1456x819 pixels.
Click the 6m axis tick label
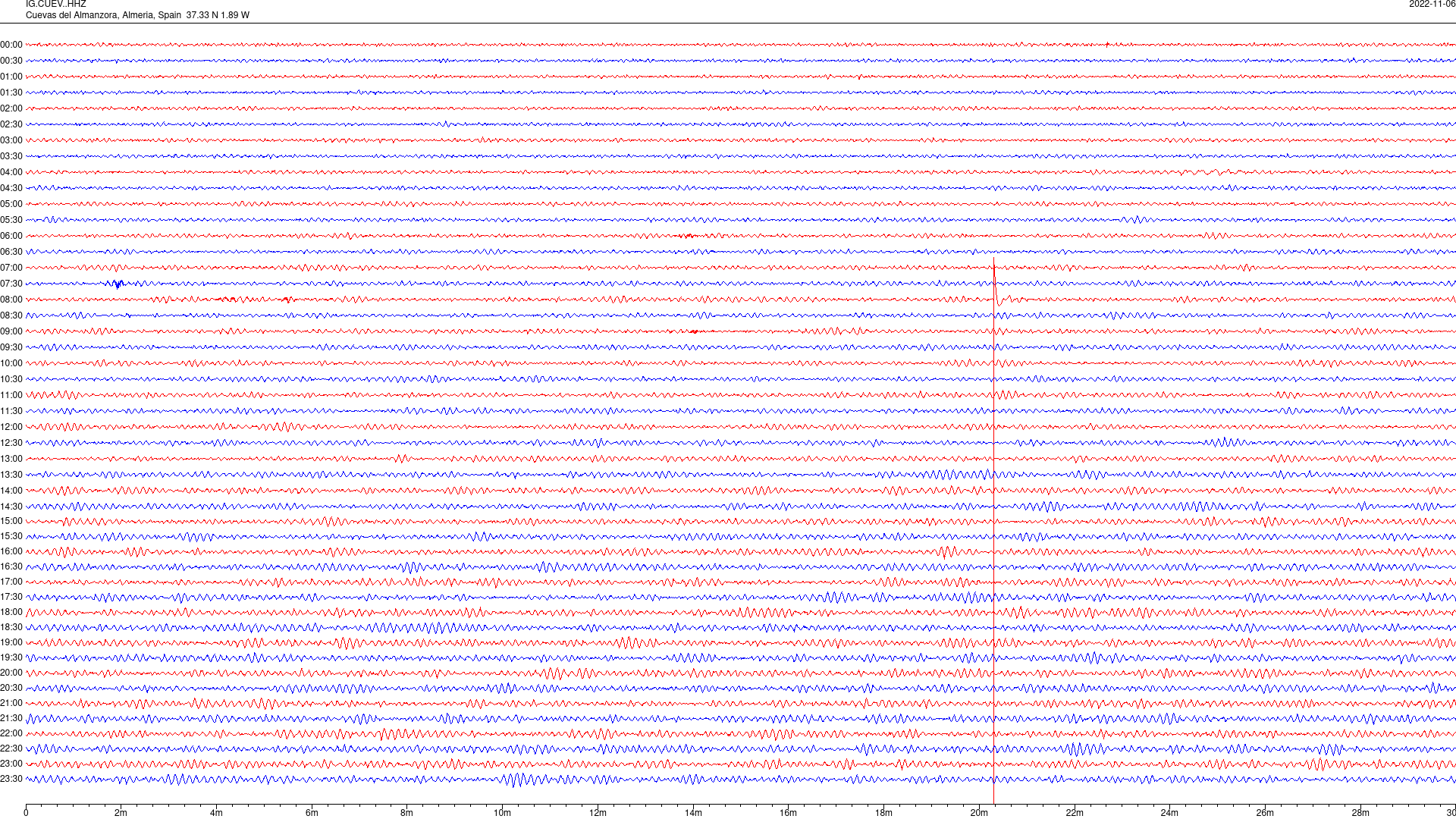312,813
